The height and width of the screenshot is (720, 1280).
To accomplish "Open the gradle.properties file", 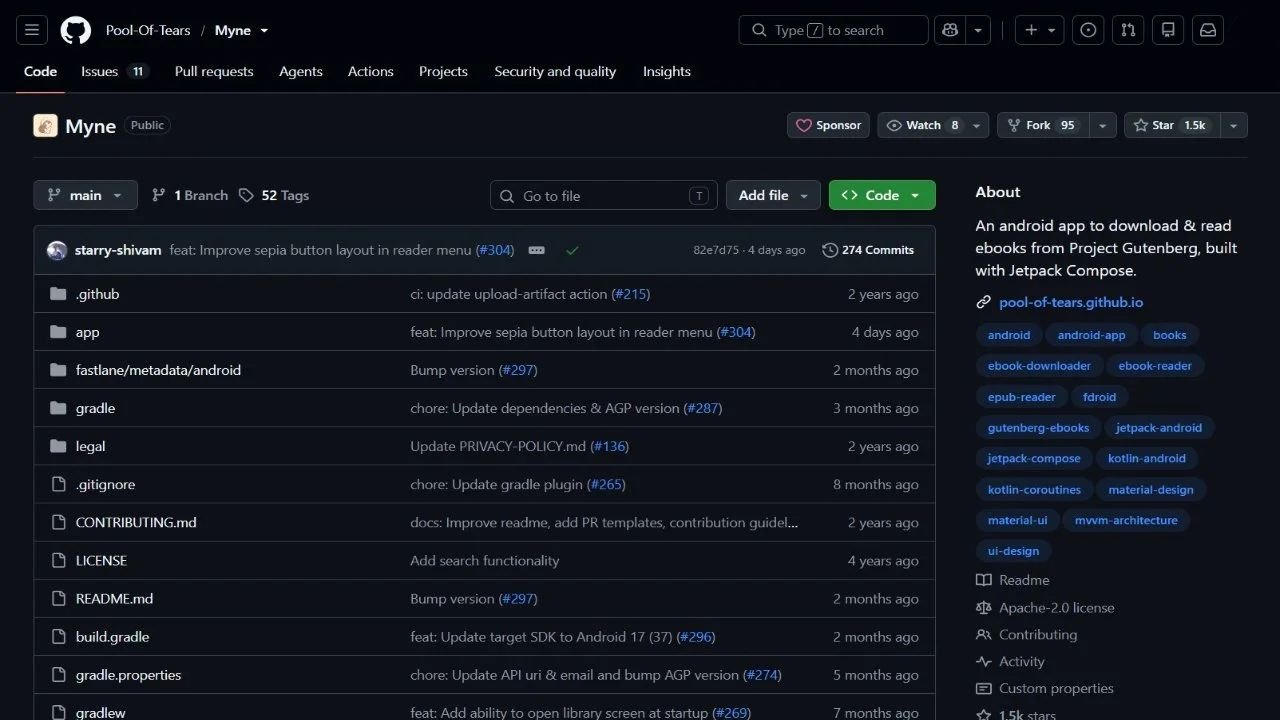I will pos(128,675).
